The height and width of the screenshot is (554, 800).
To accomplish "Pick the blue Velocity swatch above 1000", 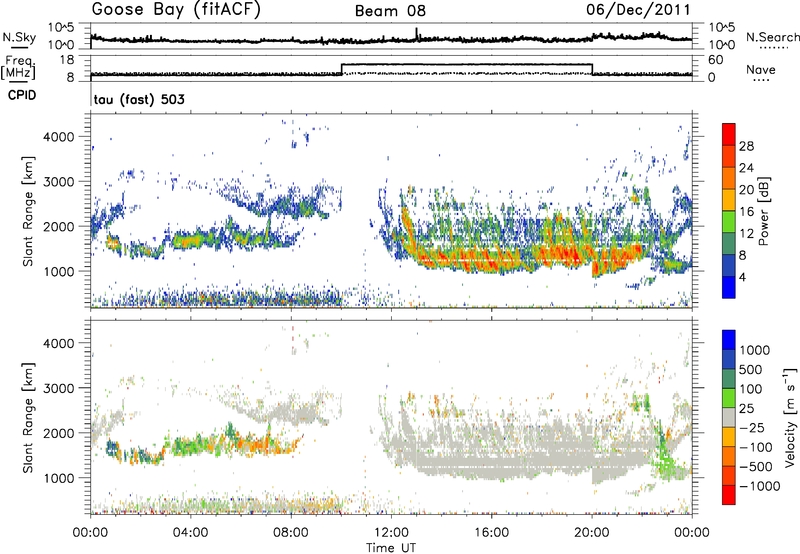I will pos(729,340).
